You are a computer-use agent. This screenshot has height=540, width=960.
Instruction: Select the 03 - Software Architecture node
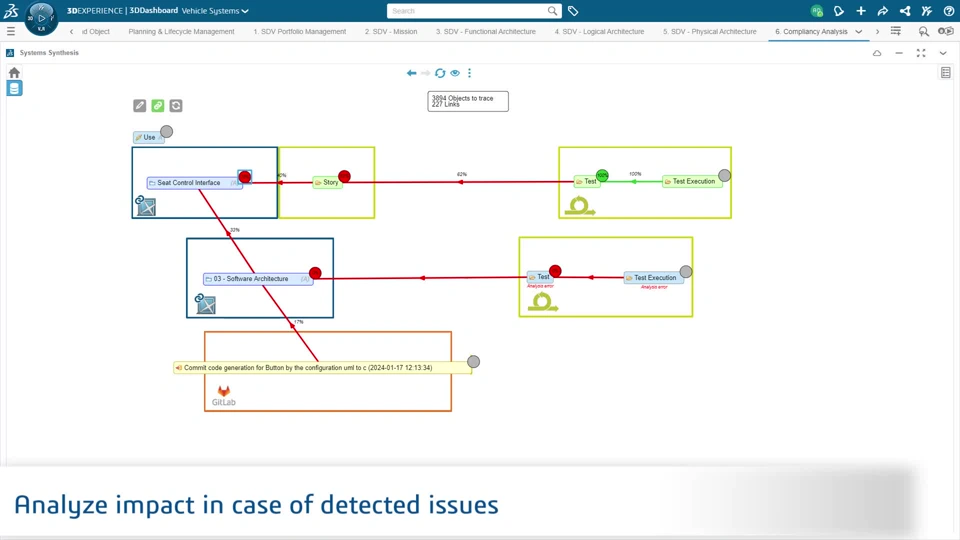257,279
